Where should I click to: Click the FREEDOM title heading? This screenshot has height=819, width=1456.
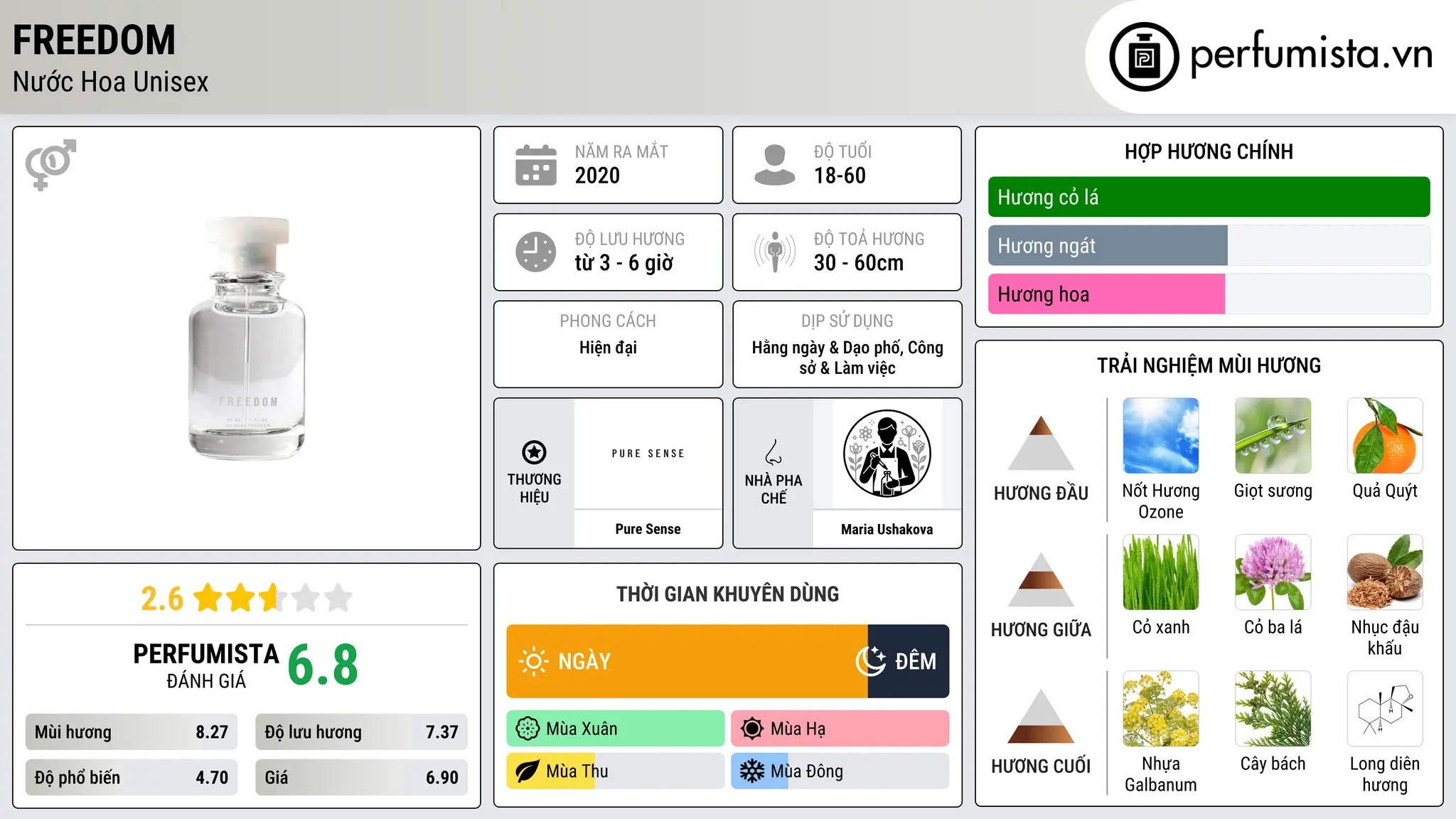94,40
